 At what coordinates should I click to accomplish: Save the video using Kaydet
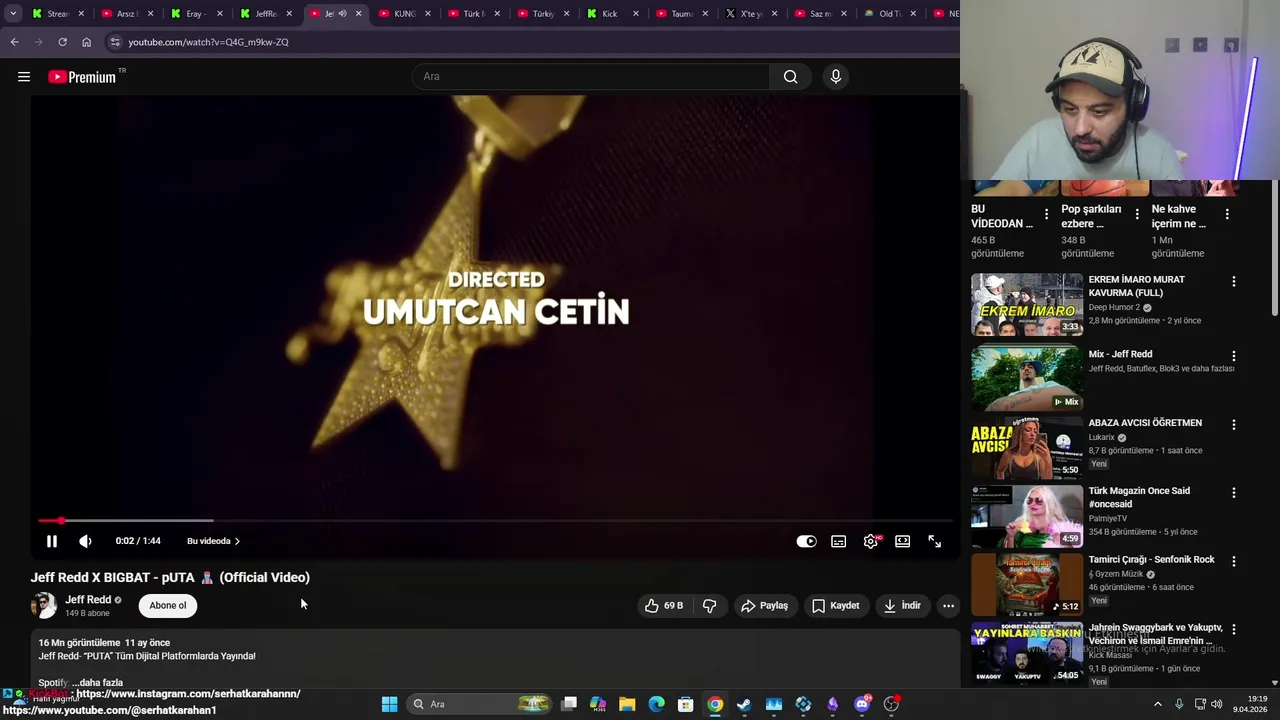tap(835, 605)
